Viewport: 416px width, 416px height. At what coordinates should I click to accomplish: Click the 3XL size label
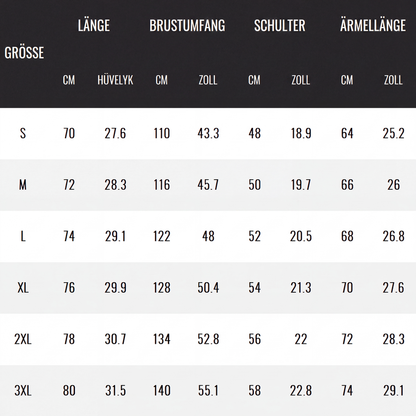23,391
